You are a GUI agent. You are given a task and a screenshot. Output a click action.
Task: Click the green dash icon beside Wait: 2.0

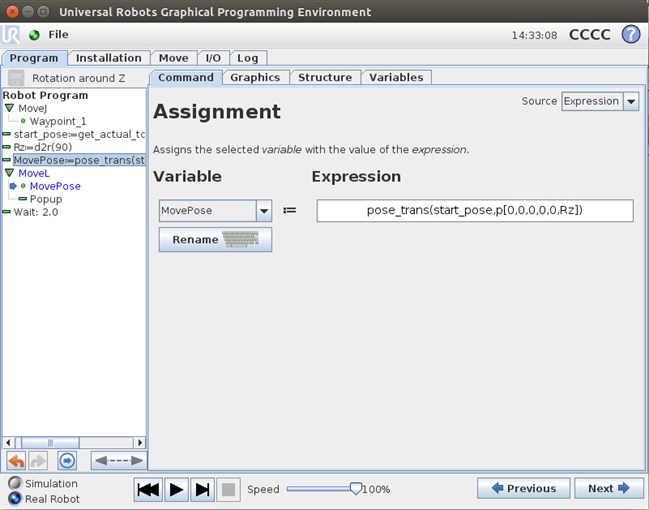[x=6, y=212]
